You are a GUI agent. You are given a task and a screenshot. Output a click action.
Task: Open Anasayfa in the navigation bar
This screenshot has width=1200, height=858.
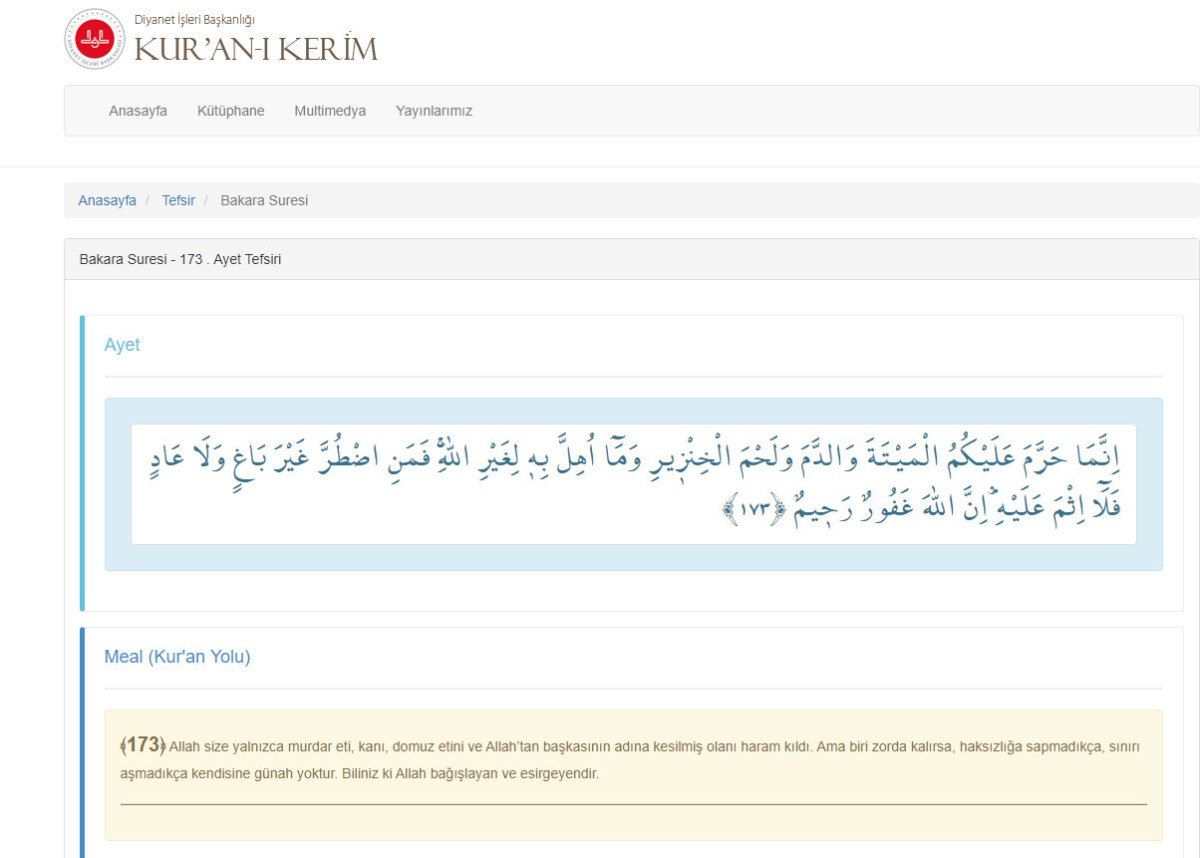[x=138, y=111]
